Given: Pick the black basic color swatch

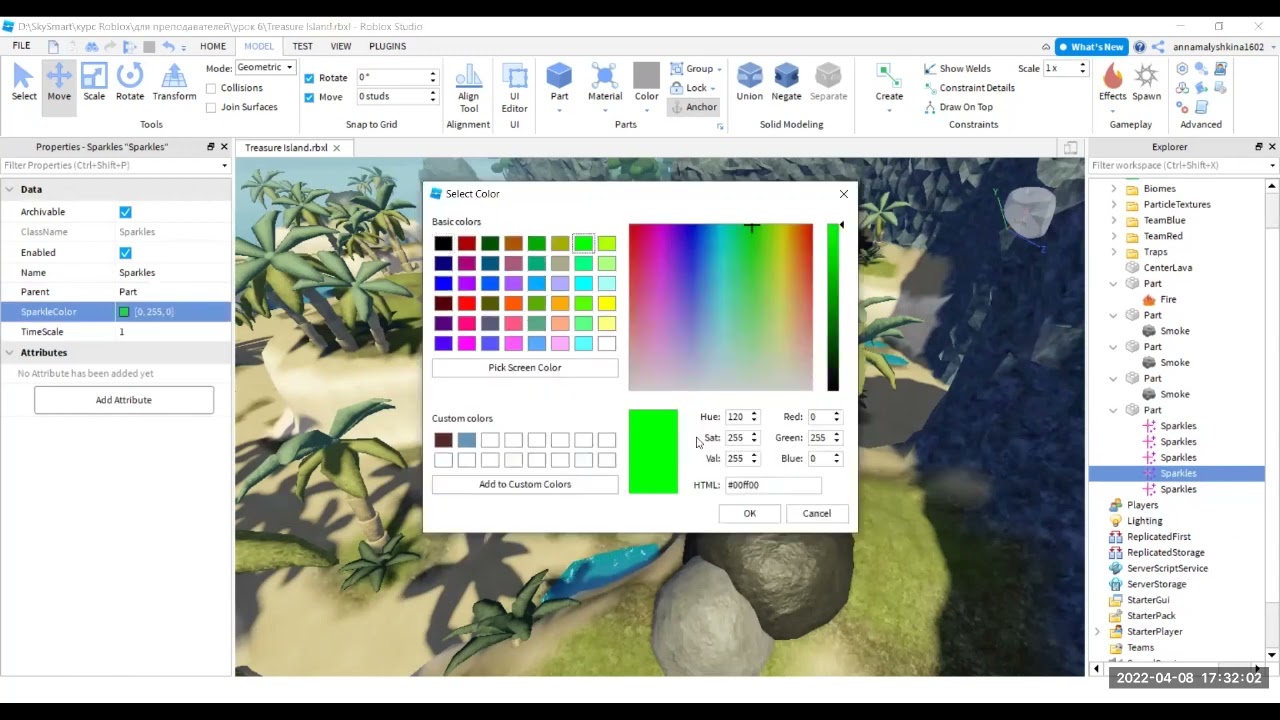Looking at the screenshot, I should 443,243.
